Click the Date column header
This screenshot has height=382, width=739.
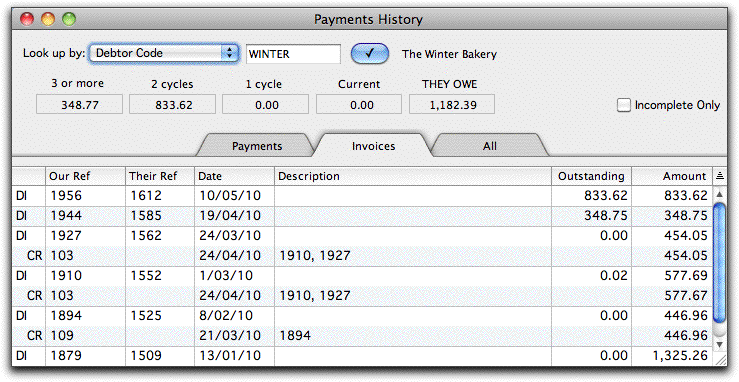(234, 176)
